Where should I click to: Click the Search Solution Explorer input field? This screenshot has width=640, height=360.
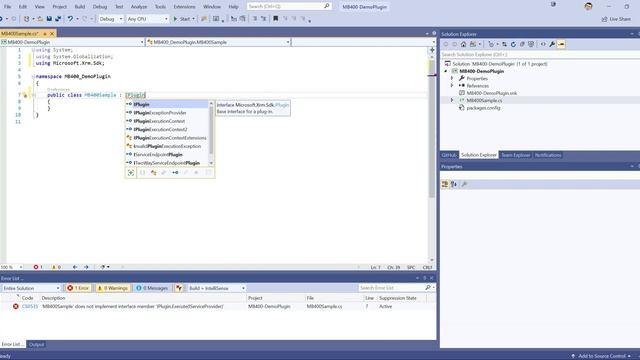[x=540, y=54]
